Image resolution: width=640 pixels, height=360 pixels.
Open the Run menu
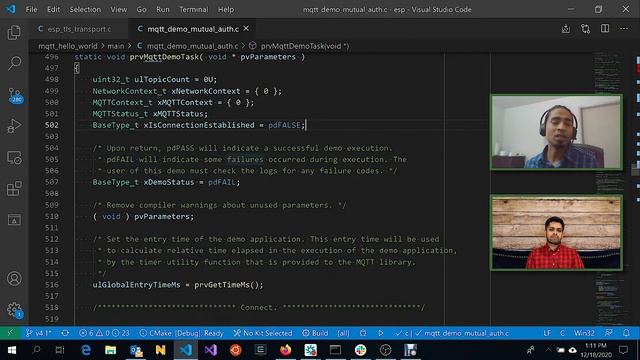pos(162,9)
